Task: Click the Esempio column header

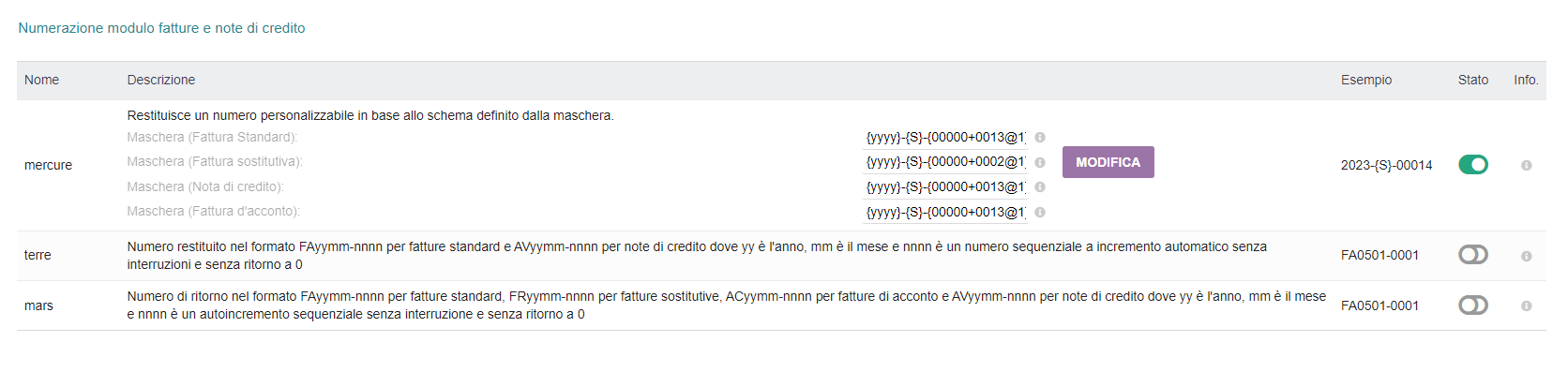Action: (1366, 80)
